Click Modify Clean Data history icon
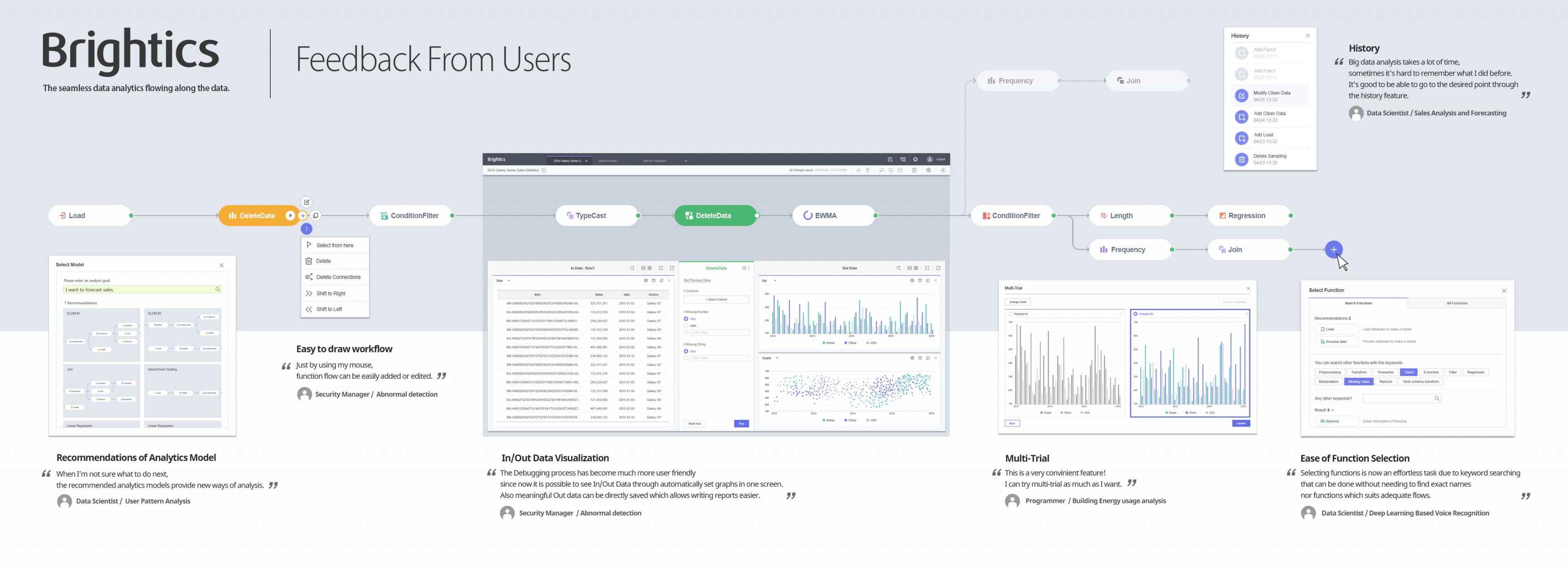Viewport: 1568px width, 567px height. (1241, 96)
